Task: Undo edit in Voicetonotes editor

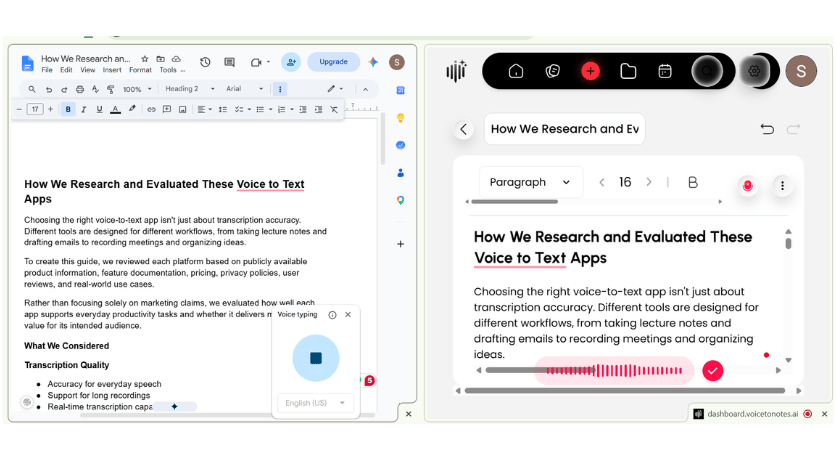Action: [767, 129]
